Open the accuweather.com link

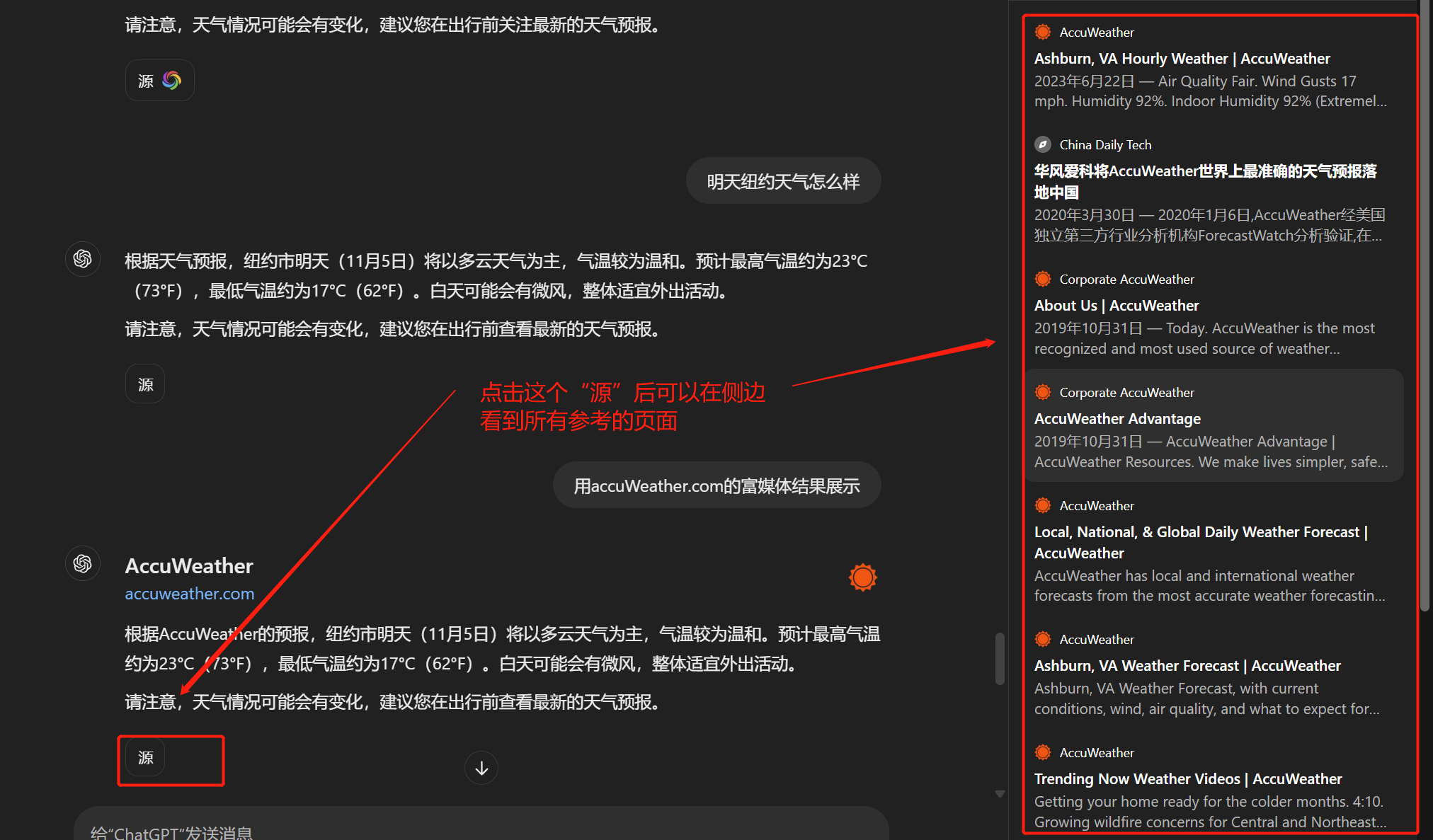point(190,594)
